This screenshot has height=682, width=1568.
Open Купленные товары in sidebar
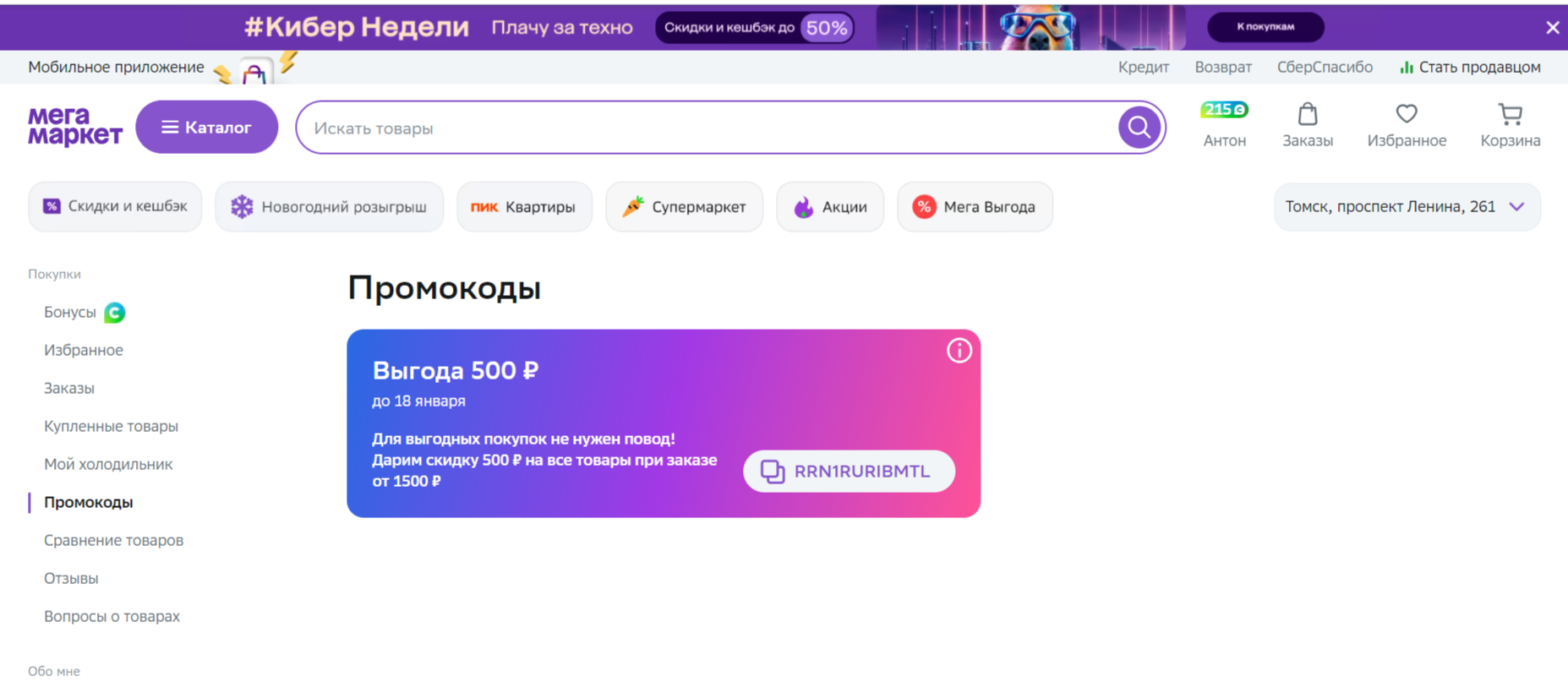click(111, 426)
